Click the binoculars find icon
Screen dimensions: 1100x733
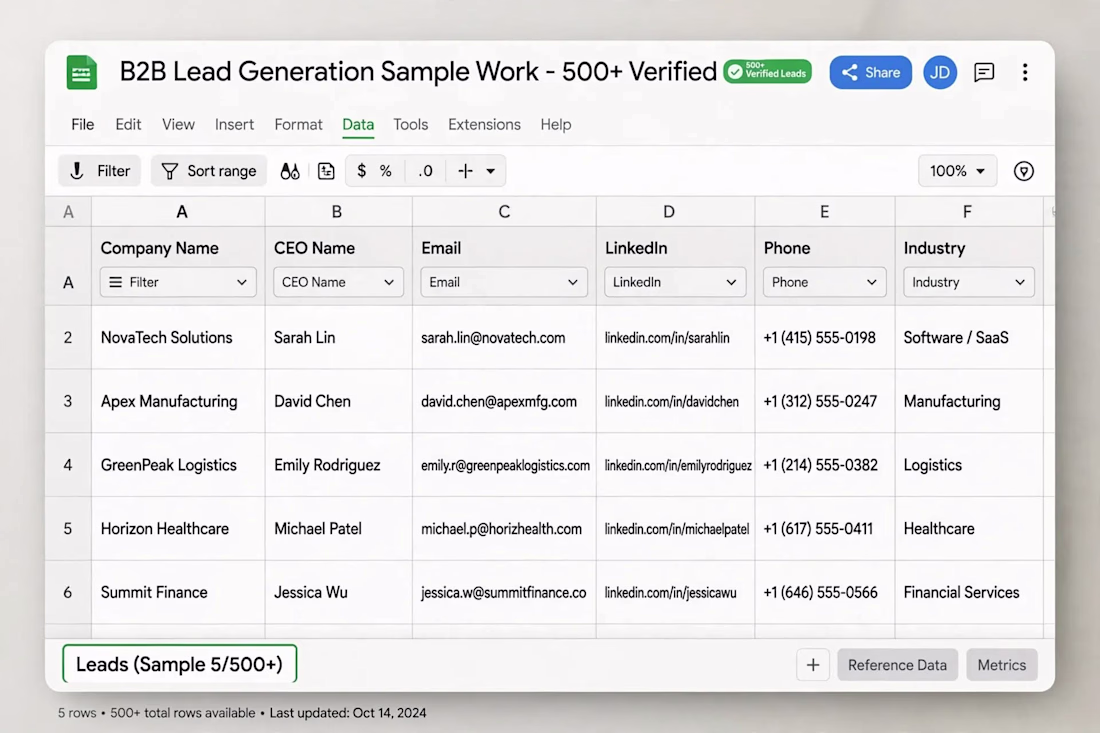click(x=290, y=171)
